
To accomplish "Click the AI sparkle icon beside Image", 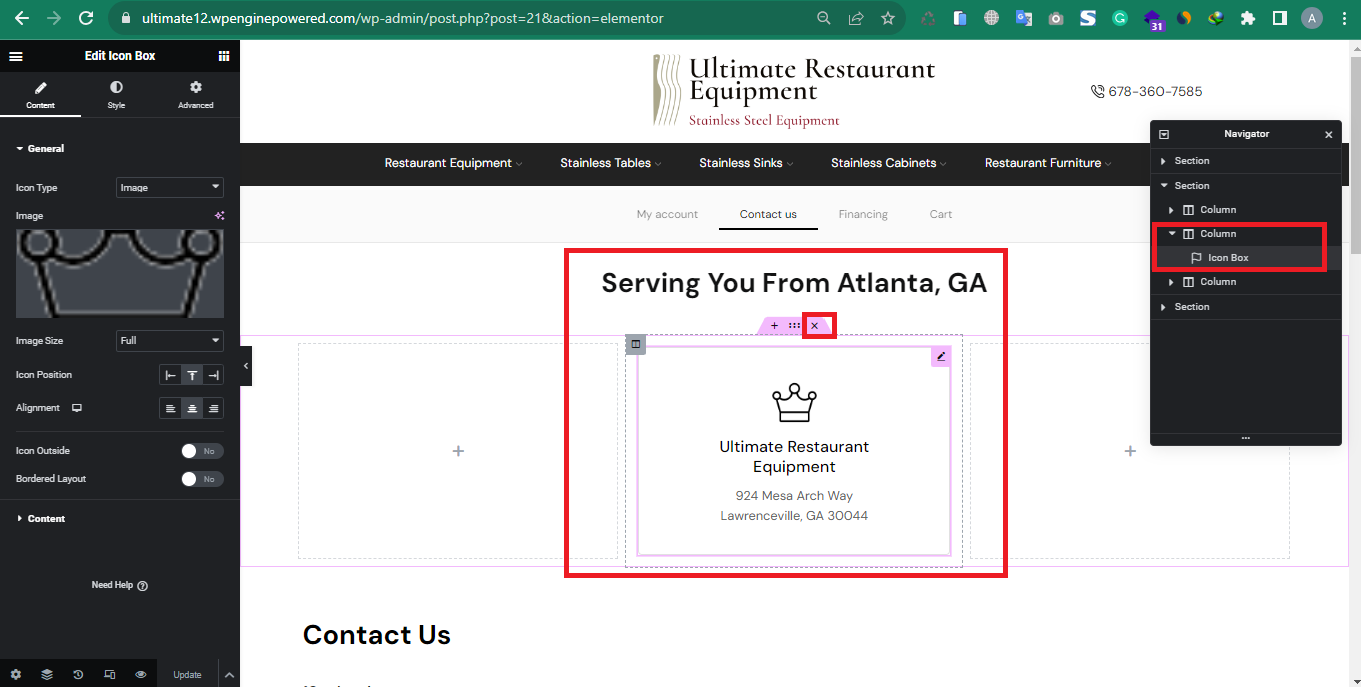I will coord(219,215).
